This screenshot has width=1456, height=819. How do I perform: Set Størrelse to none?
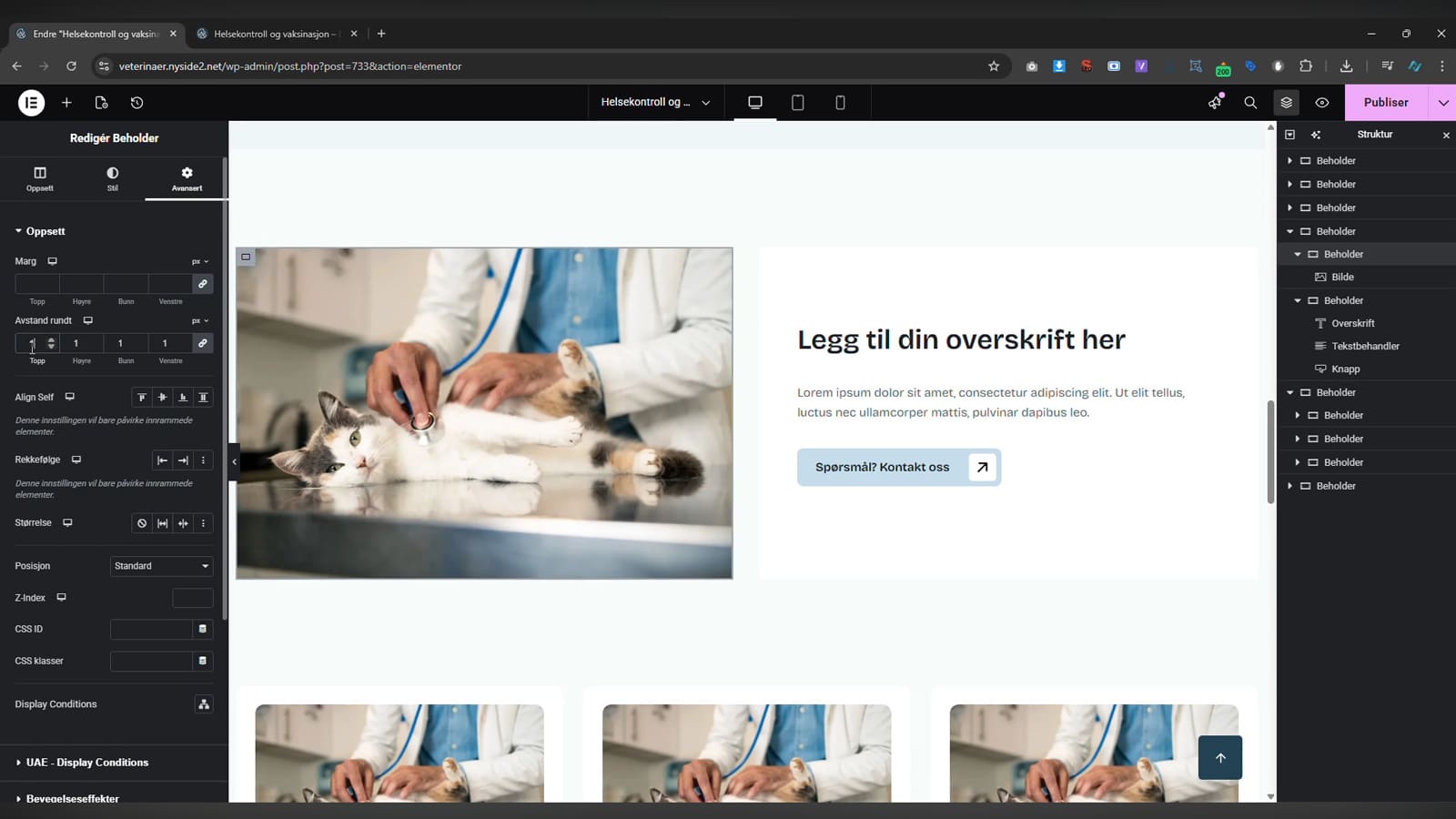pyautogui.click(x=142, y=523)
